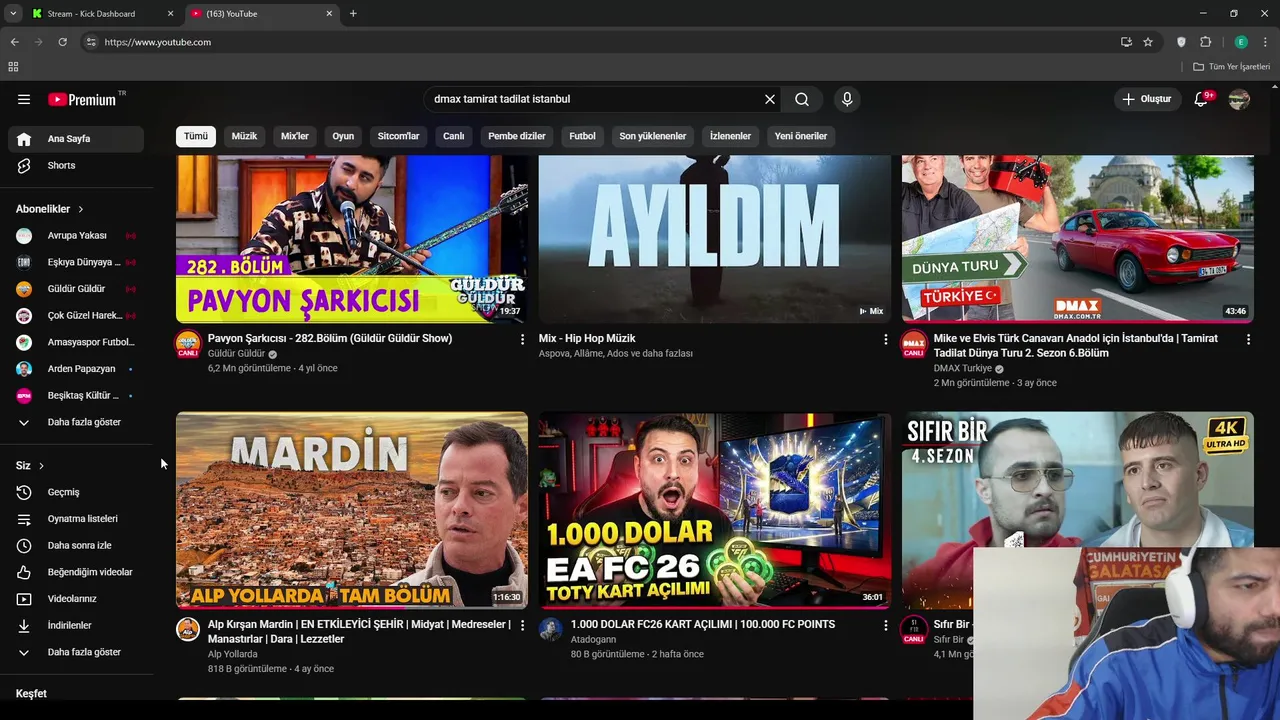Open the Tüm Yer İşaretleri bookmarks folder
Viewport: 1280px width, 720px height.
[1232, 67]
